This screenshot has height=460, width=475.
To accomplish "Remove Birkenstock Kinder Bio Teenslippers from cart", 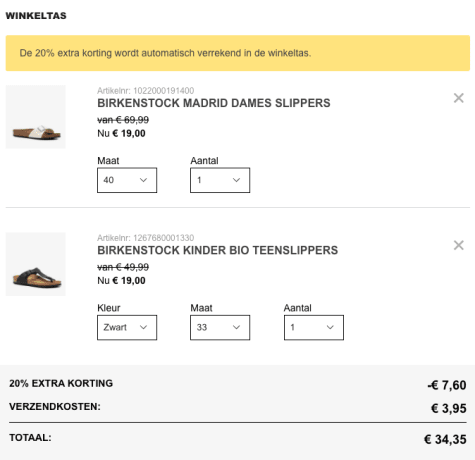I will tap(459, 245).
